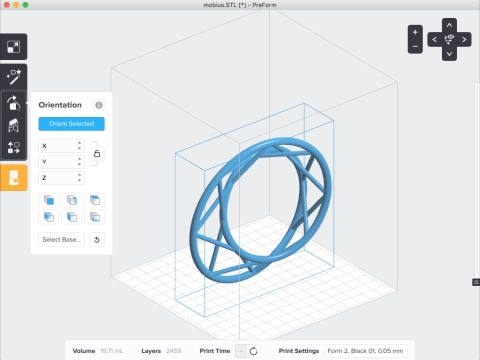Increase the Y rotation value

pyautogui.click(x=79, y=159)
